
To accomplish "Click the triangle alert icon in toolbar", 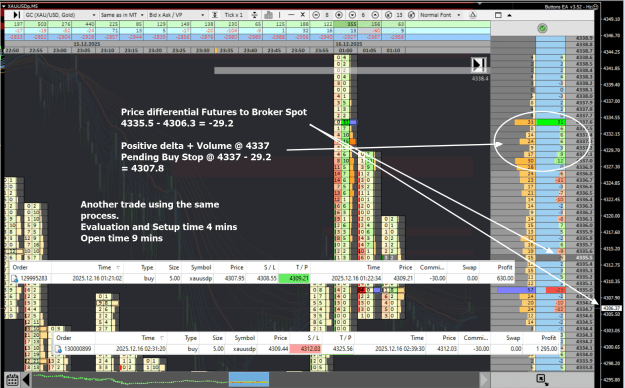I will pos(473,15).
